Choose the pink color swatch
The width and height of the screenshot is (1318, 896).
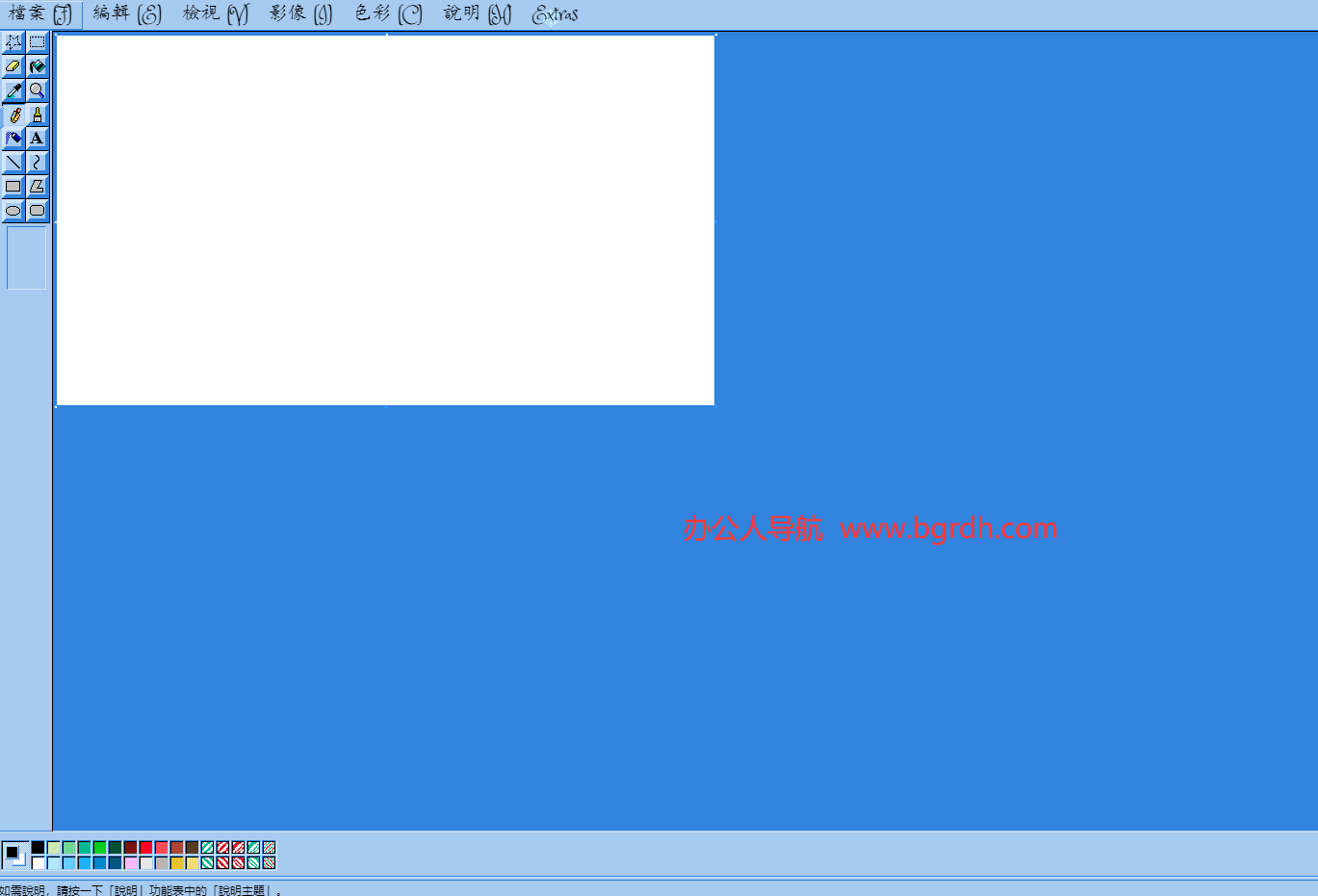[130, 863]
